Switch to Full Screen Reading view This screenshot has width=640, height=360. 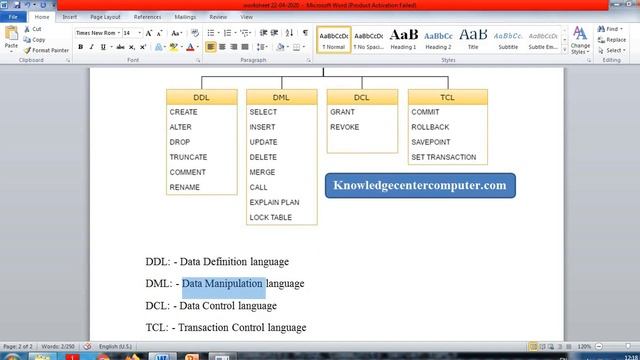(x=542, y=347)
